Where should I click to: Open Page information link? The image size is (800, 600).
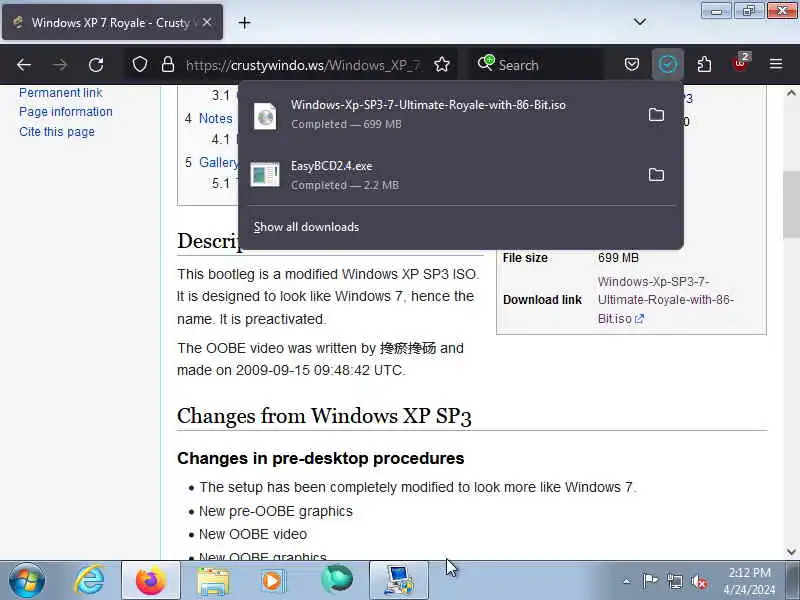coord(66,112)
